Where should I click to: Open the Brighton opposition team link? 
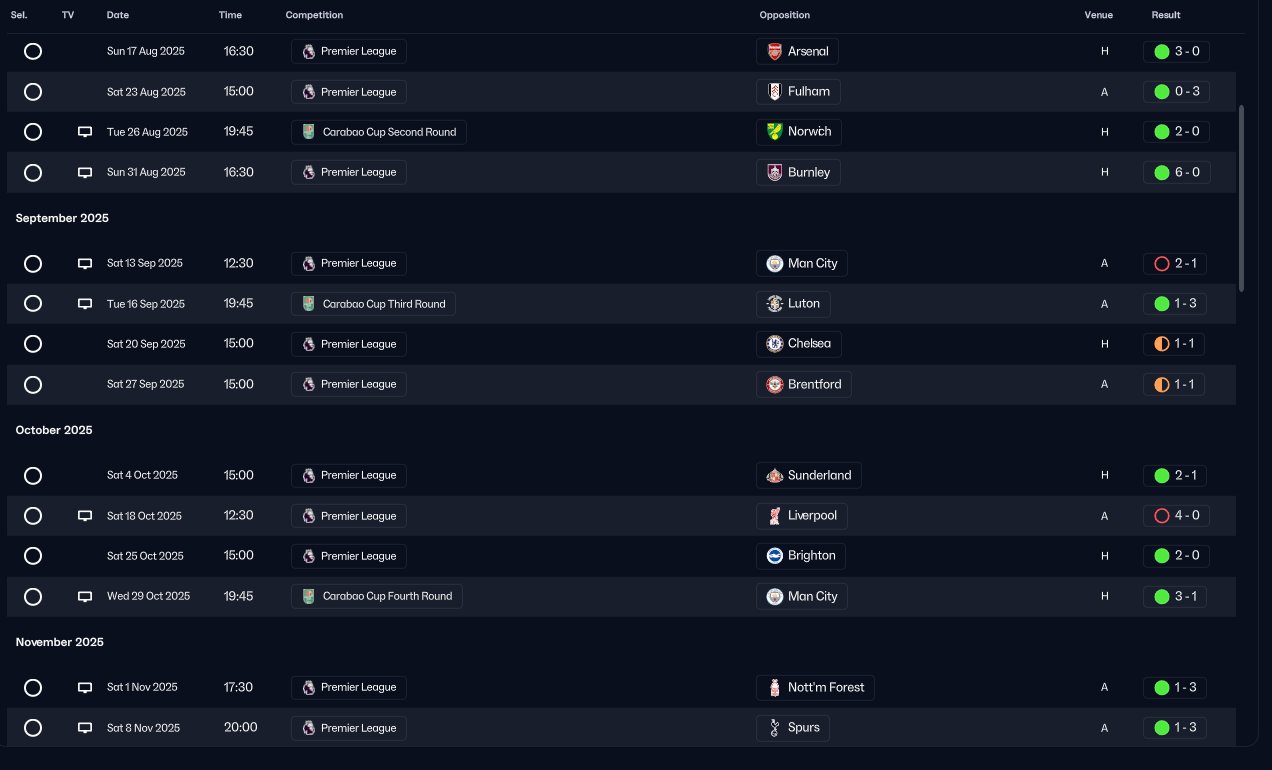(811, 556)
